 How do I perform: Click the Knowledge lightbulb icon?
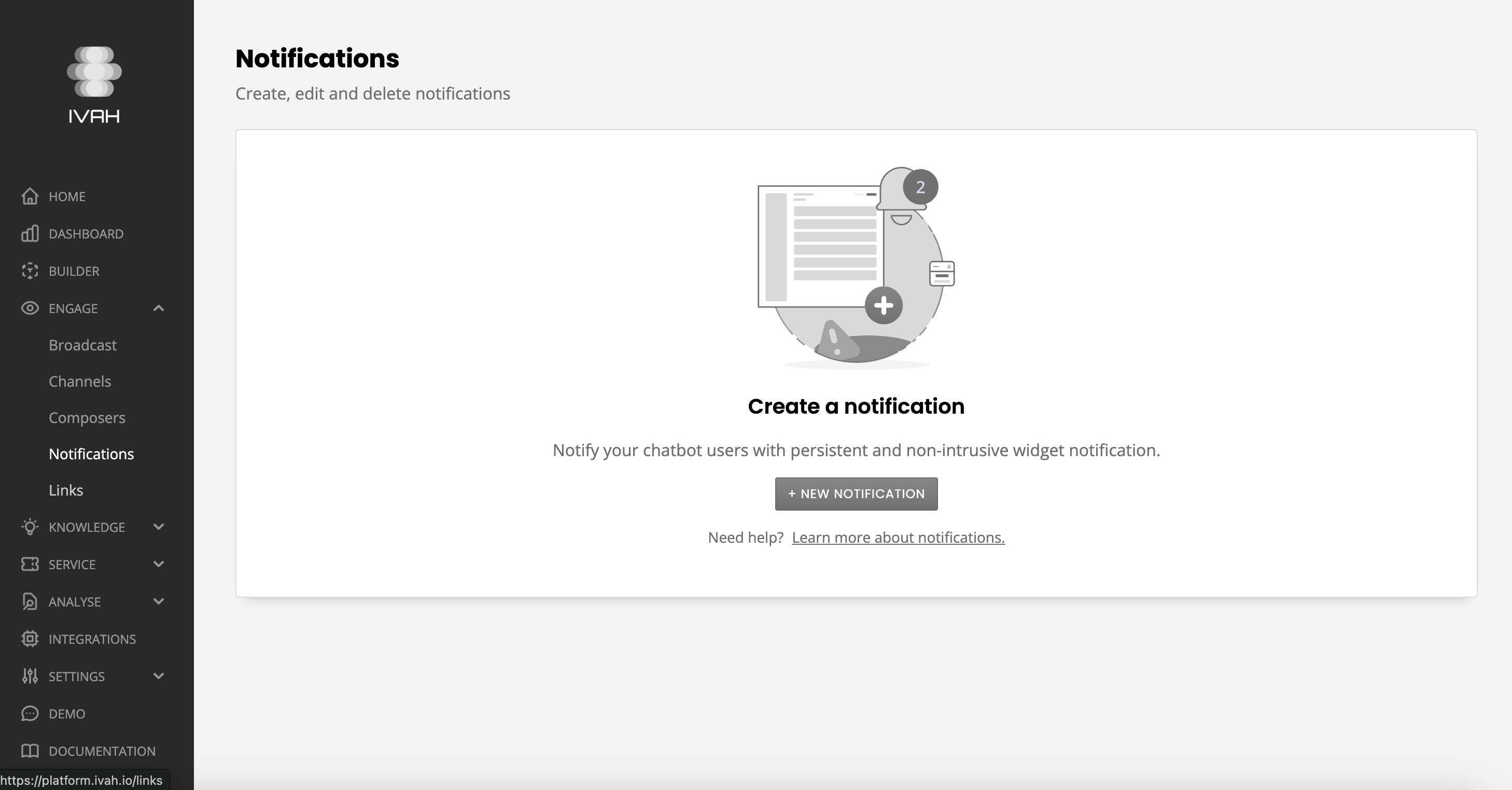tap(30, 527)
